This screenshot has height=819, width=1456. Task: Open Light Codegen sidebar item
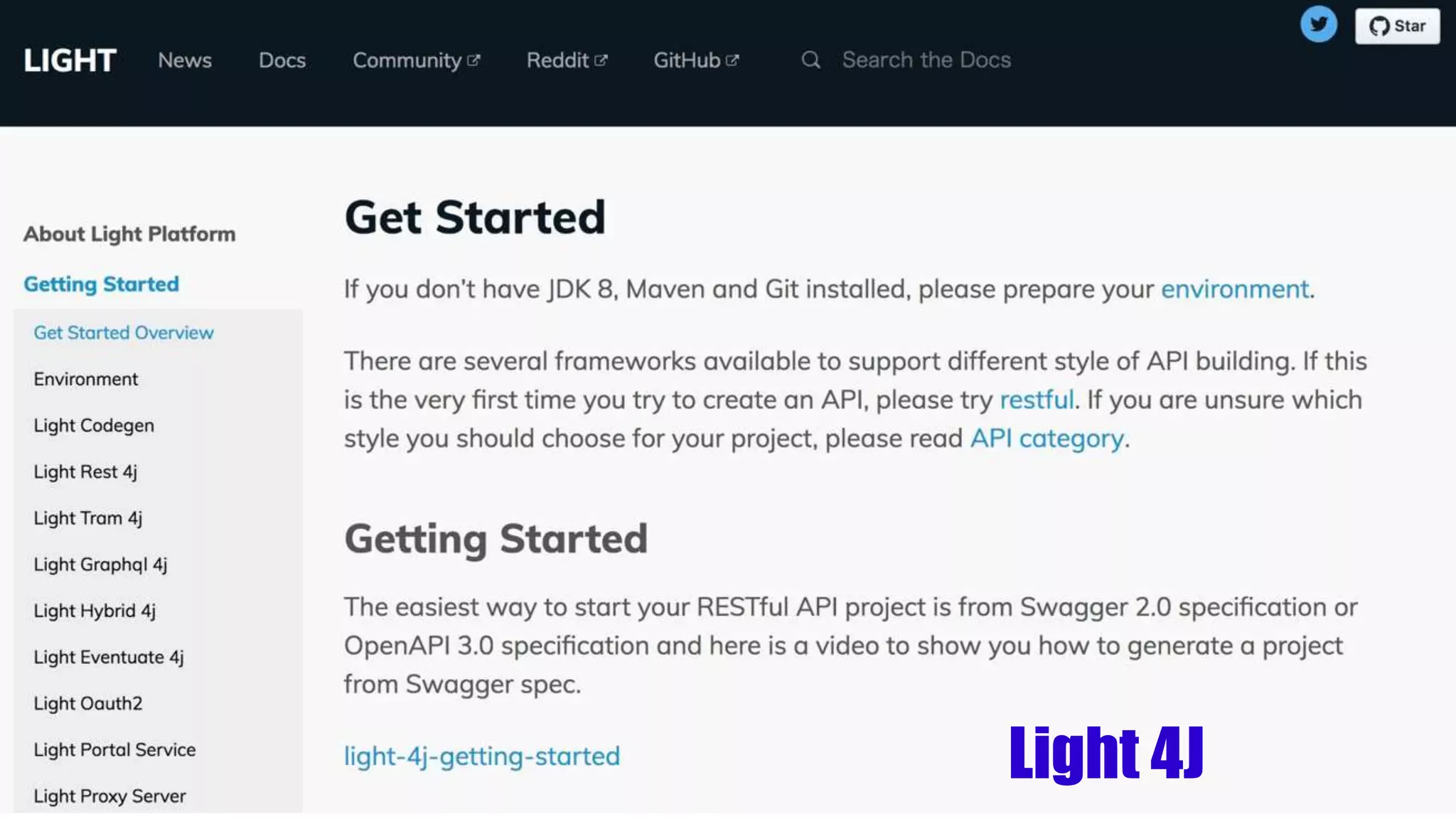pos(94,425)
